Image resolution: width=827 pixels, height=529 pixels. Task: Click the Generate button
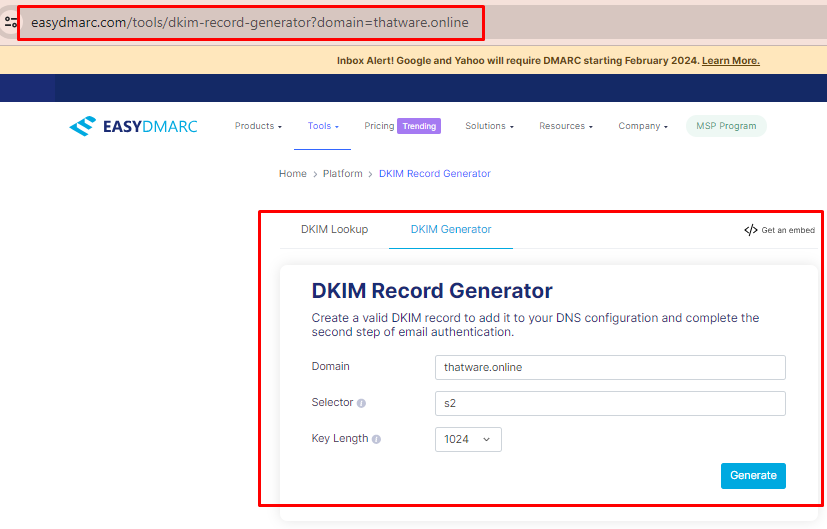(x=753, y=476)
